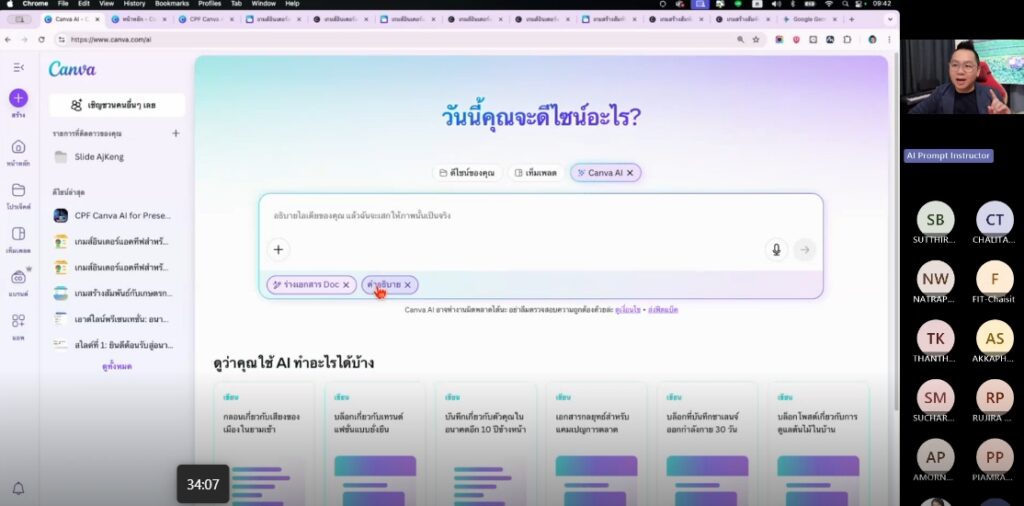1024x506 pixels.
Task: Open the Templates icon in left sidebar
Action: pyautogui.click(x=18, y=234)
